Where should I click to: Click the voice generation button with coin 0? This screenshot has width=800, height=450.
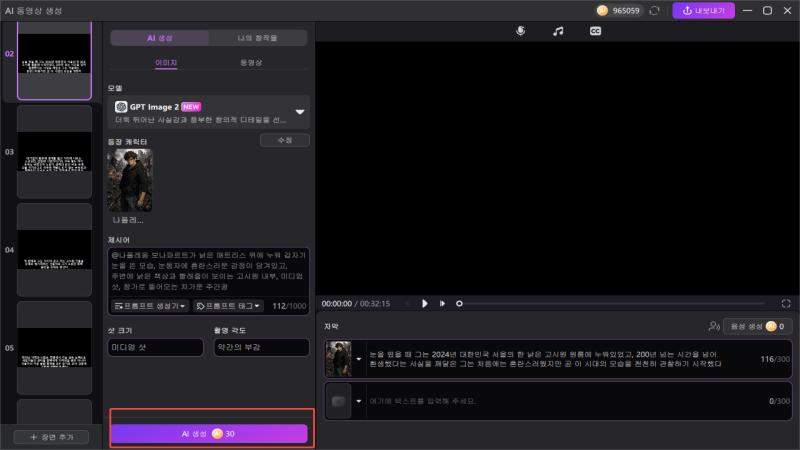757,326
